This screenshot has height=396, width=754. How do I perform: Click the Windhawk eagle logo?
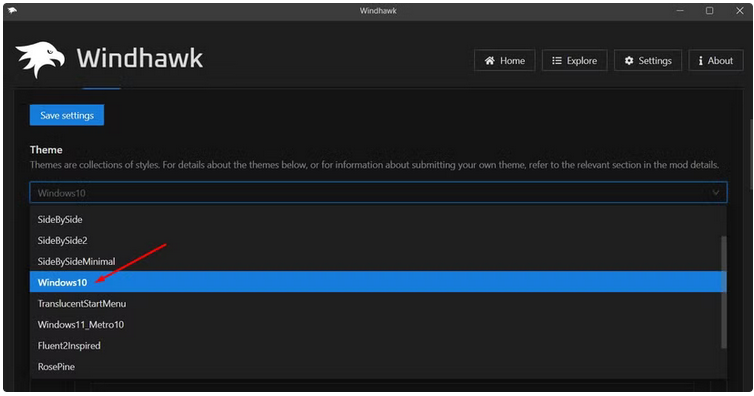[40, 59]
